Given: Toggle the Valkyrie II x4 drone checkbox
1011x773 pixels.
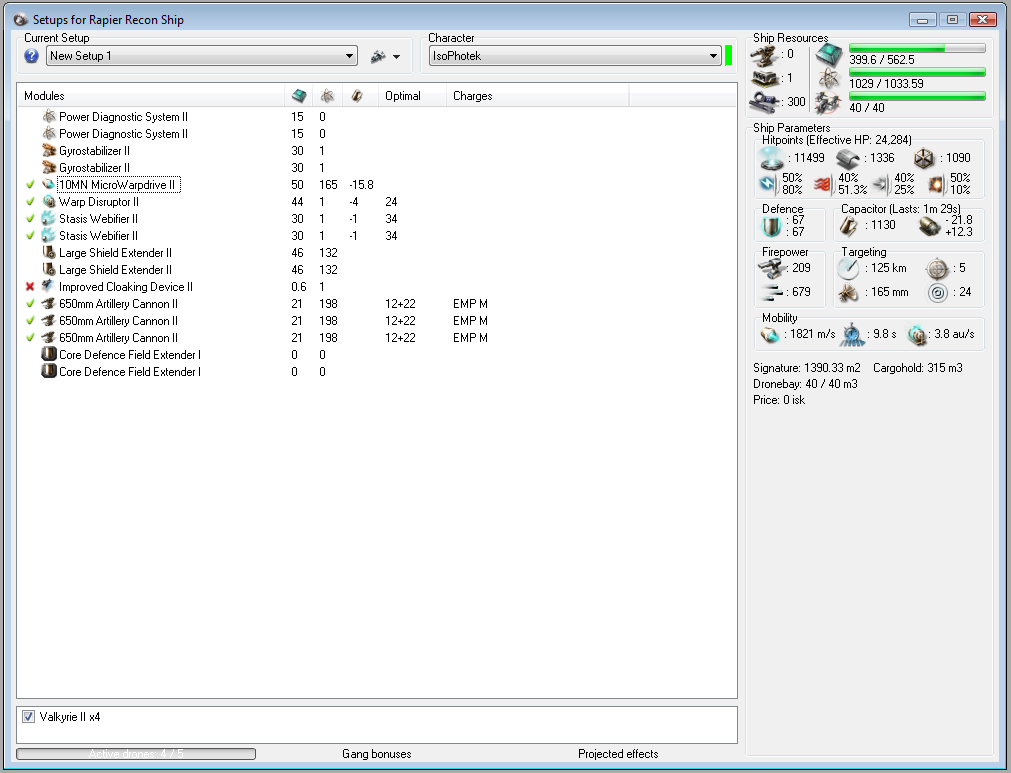Looking at the screenshot, I should pos(28,717).
